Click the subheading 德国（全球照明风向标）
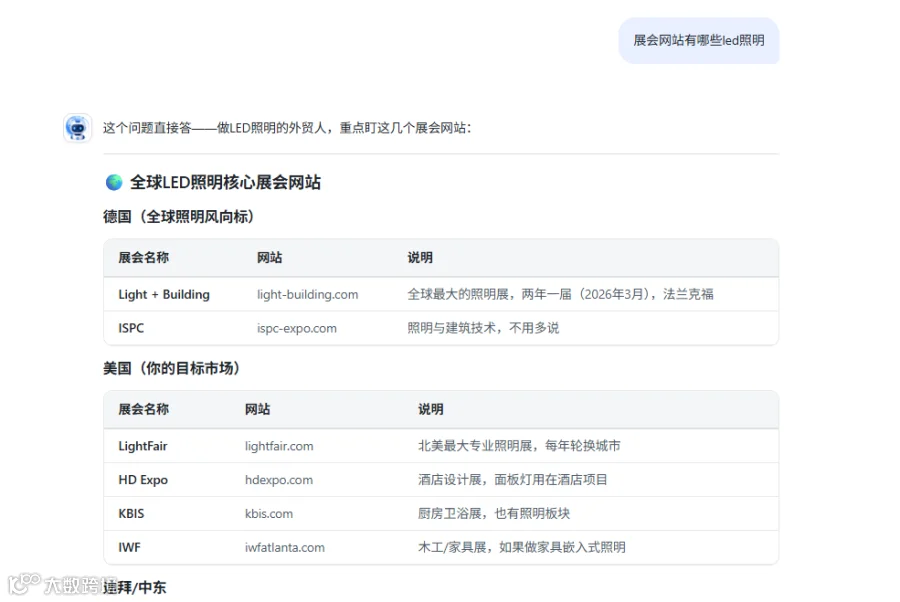 179,217
